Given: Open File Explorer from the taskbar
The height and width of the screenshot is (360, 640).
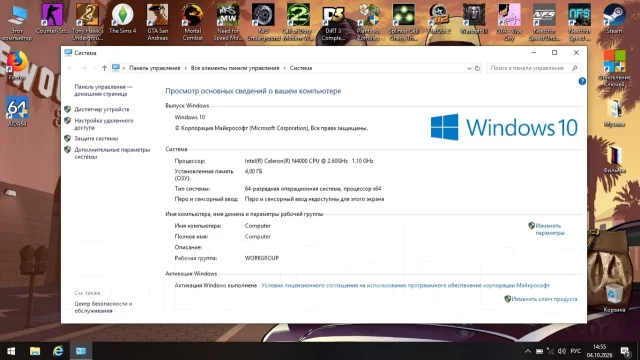Looking at the screenshot, I should (35, 351).
